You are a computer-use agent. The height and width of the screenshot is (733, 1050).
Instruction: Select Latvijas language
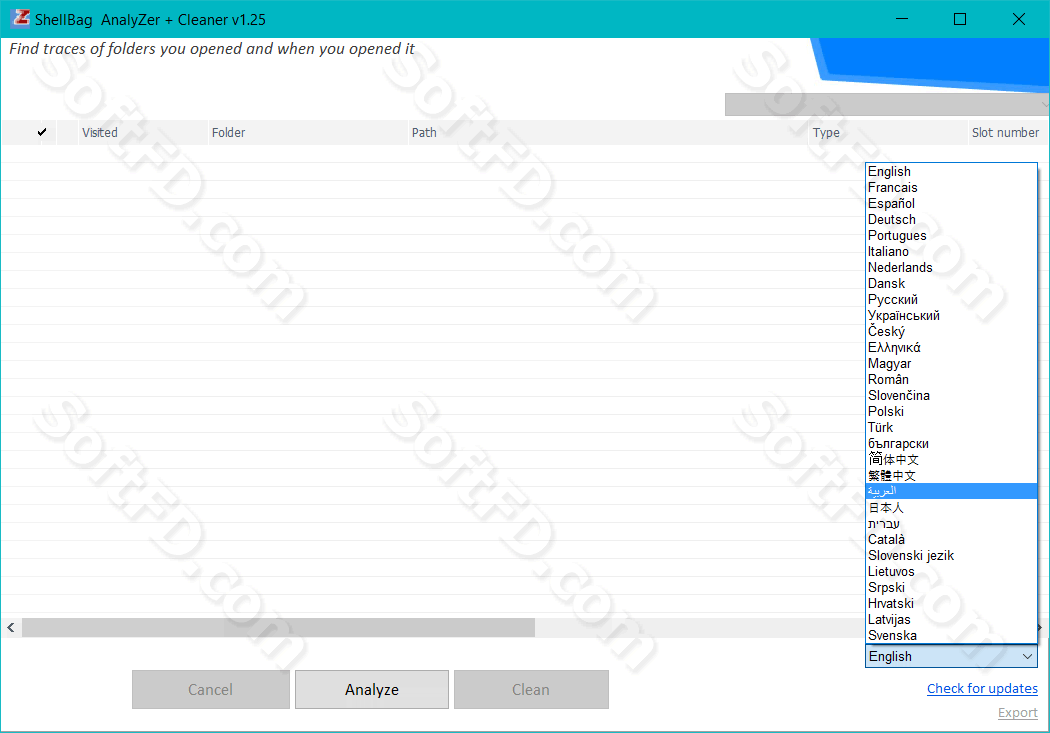point(951,620)
